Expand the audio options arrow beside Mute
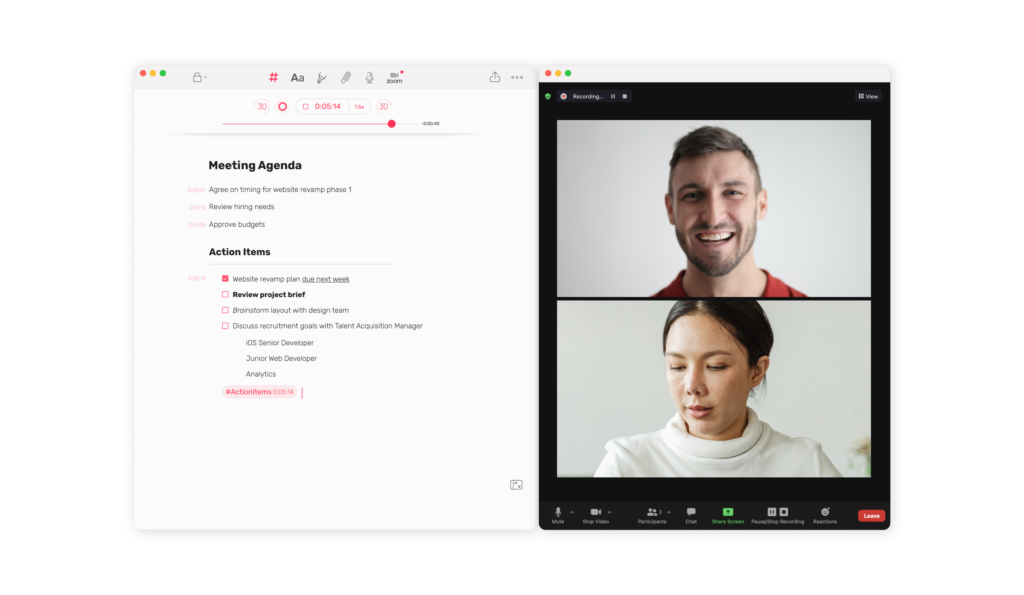 click(571, 512)
